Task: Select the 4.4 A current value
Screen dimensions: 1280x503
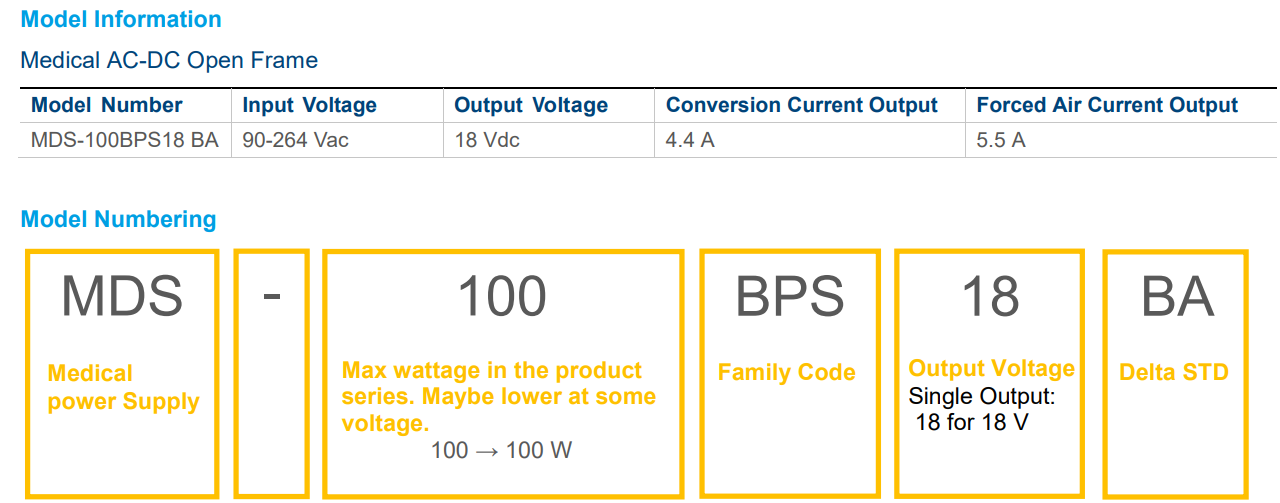Action: pyautogui.click(x=690, y=140)
